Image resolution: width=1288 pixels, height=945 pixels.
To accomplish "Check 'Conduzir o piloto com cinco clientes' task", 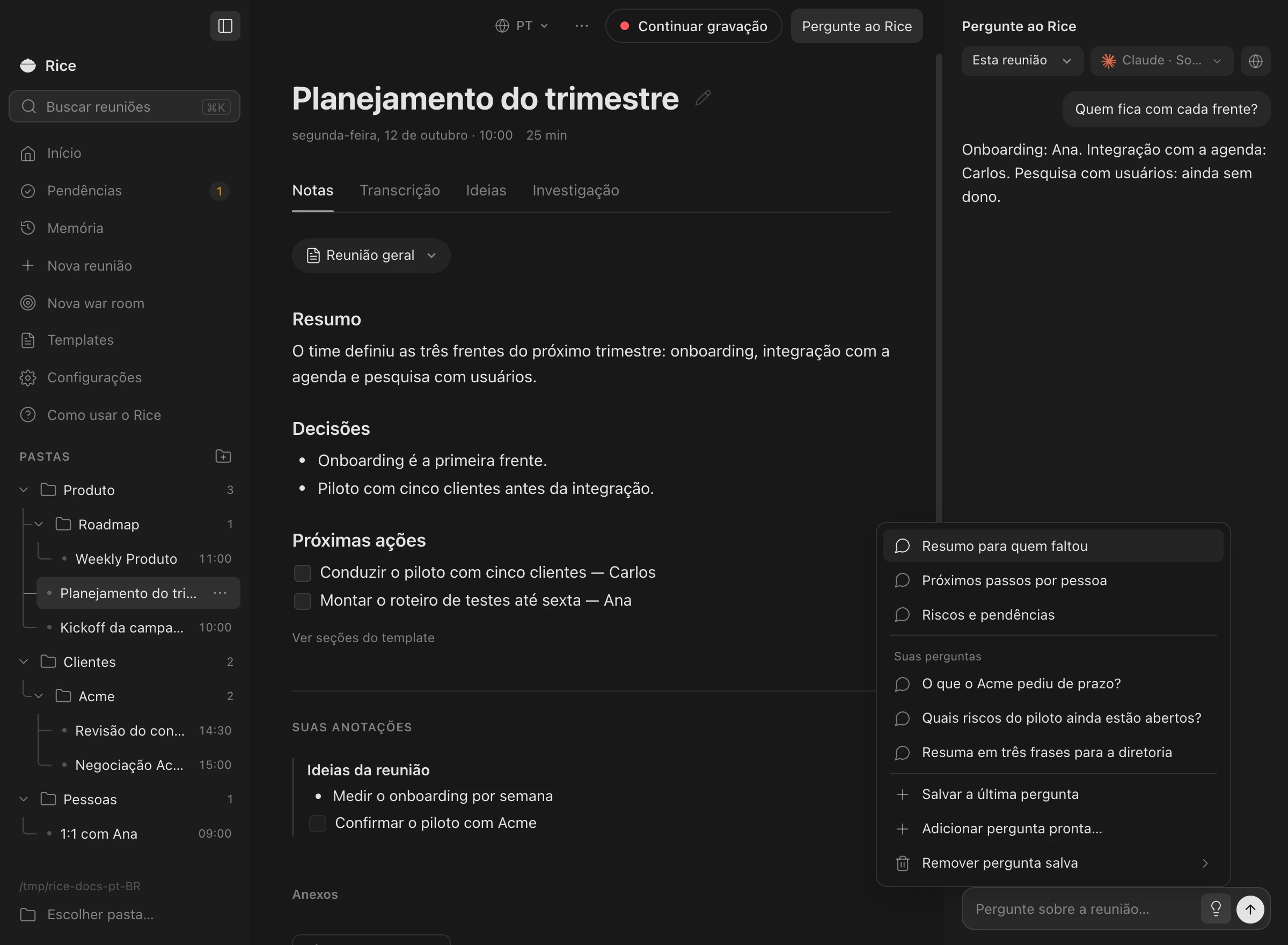I will 303,572.
